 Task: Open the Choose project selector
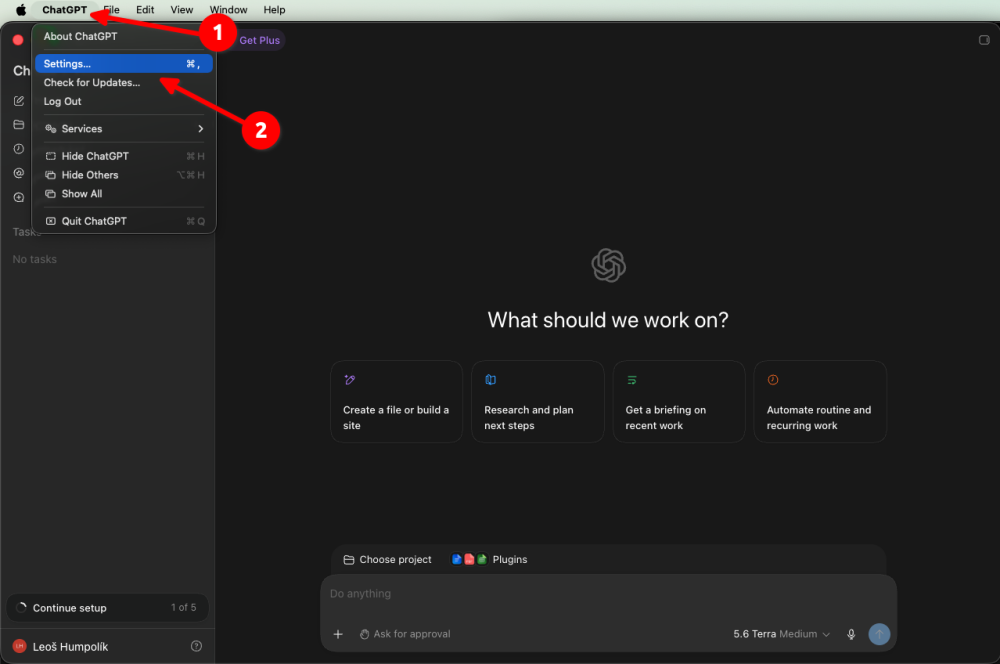tap(388, 559)
